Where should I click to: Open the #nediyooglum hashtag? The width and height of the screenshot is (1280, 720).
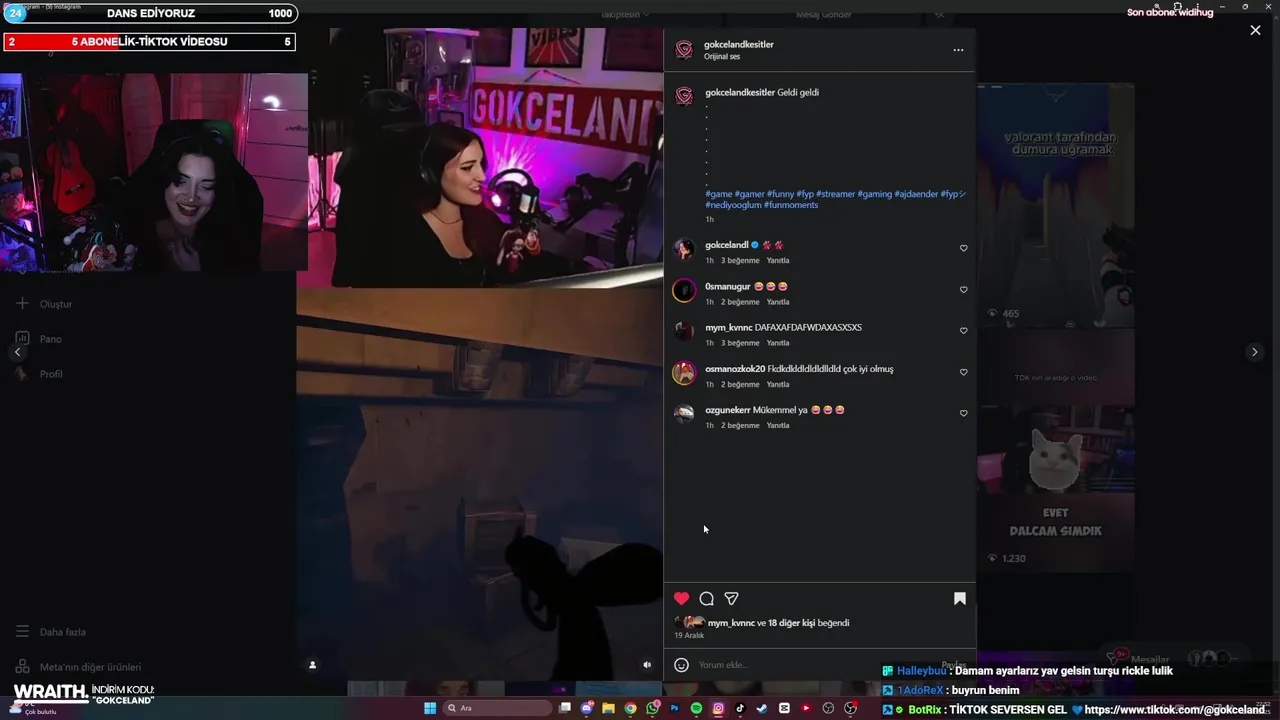(x=733, y=205)
